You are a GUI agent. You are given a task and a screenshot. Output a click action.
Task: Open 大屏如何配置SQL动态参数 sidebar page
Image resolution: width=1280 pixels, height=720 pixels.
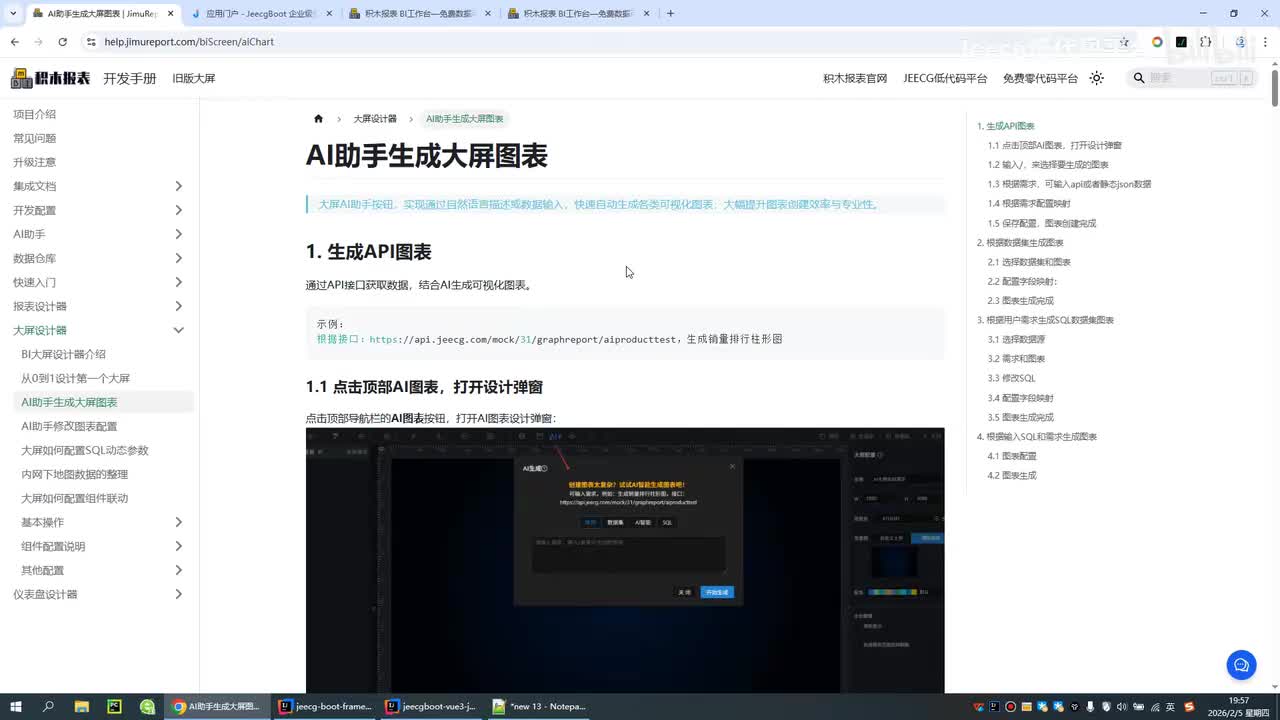coord(84,450)
